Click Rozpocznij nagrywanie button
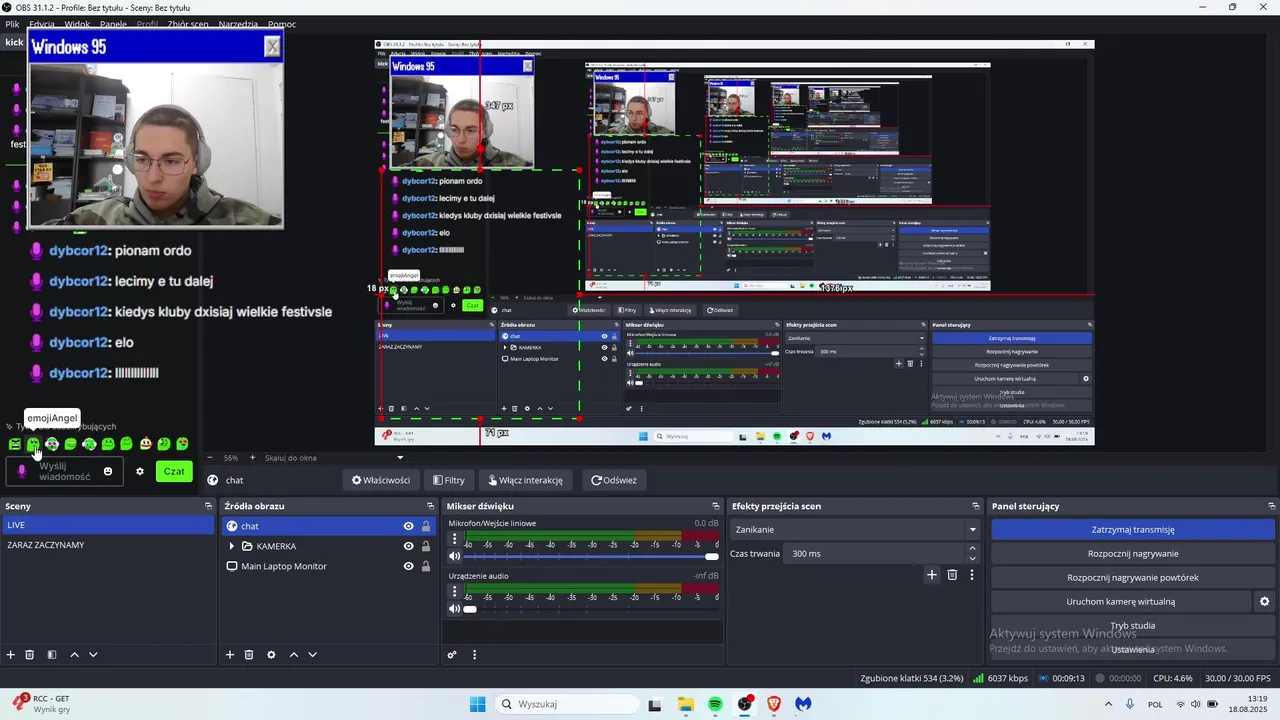Image resolution: width=1280 pixels, height=720 pixels. tap(1133, 554)
